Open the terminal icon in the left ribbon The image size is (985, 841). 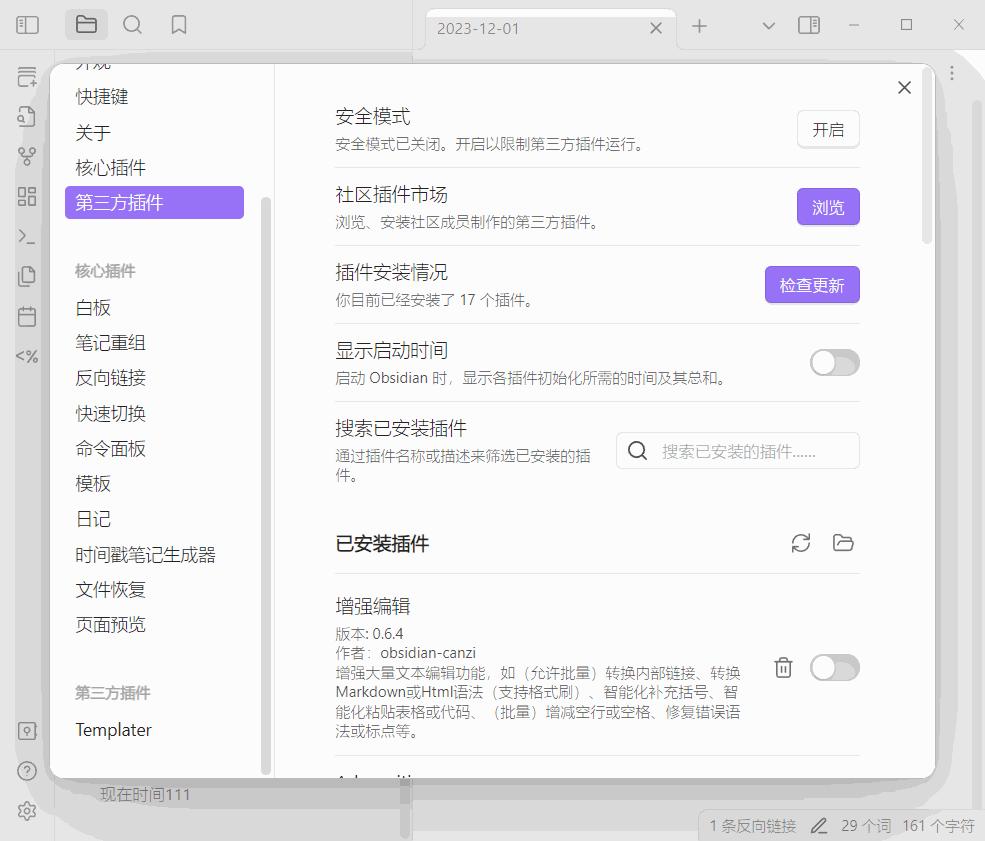click(x=27, y=237)
